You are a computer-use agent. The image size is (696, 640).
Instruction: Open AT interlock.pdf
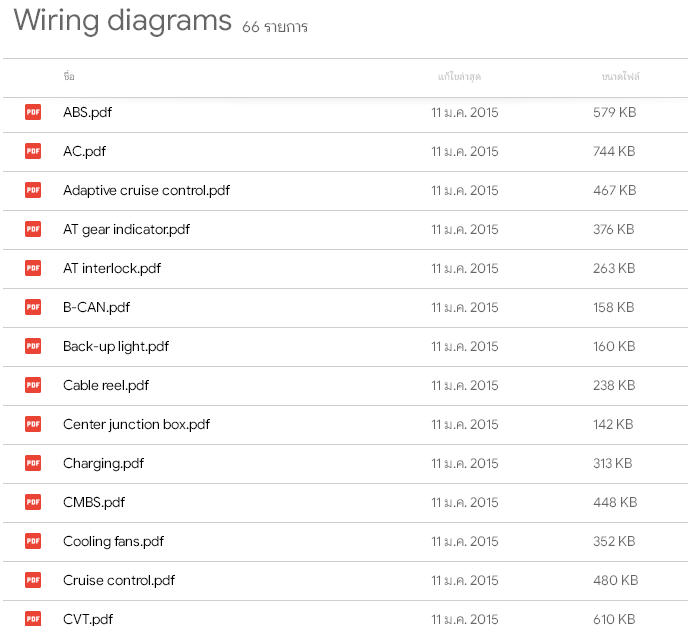pos(112,268)
